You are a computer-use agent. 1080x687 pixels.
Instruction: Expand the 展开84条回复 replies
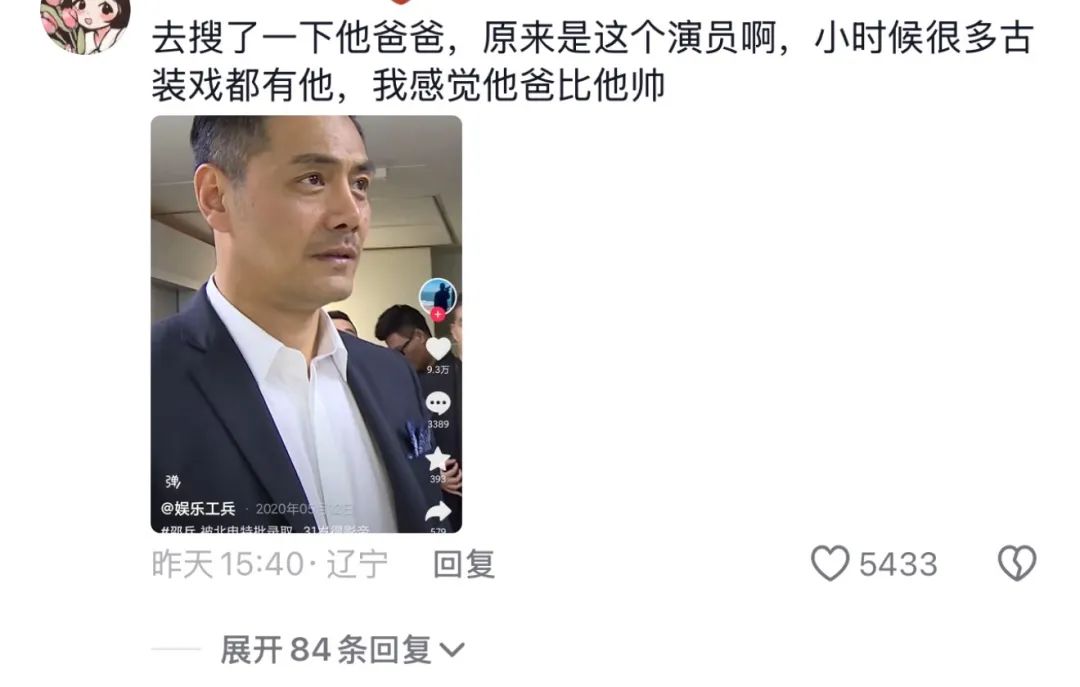(342, 650)
